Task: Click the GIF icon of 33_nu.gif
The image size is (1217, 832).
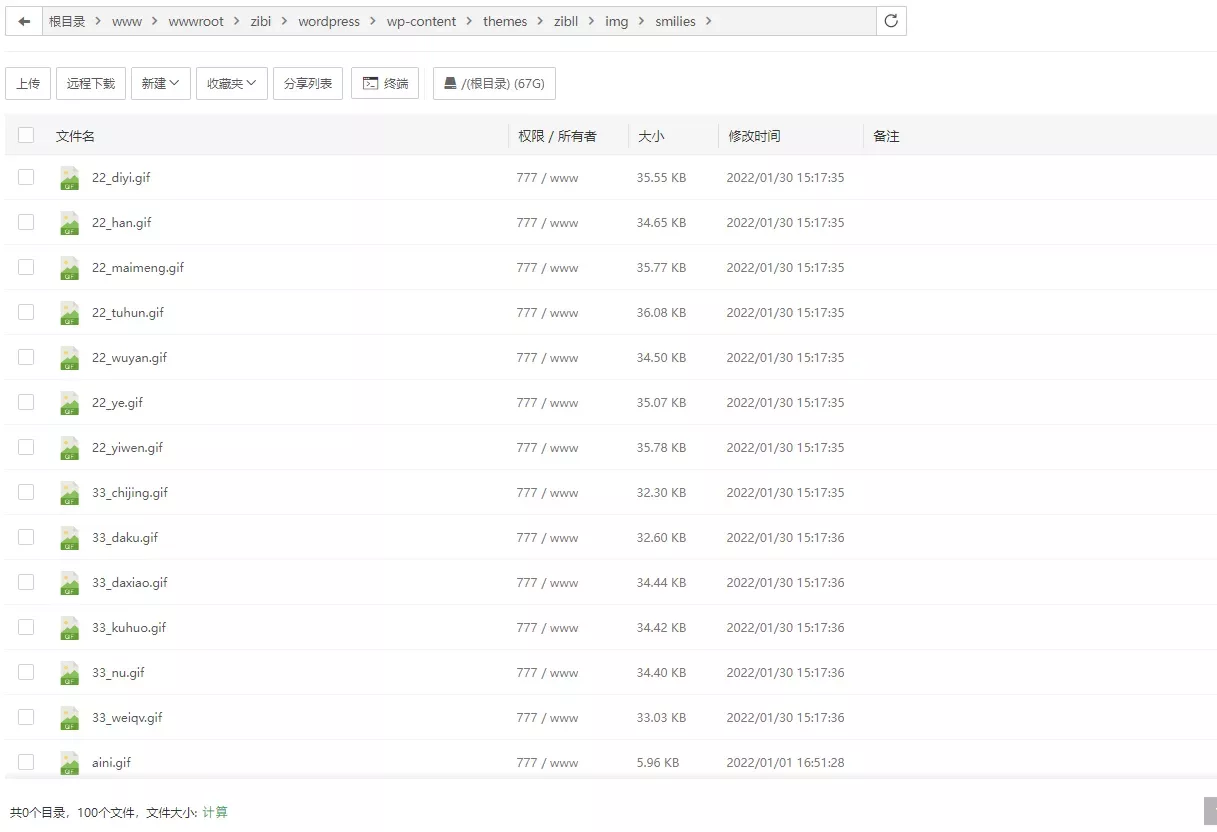Action: [x=69, y=673]
